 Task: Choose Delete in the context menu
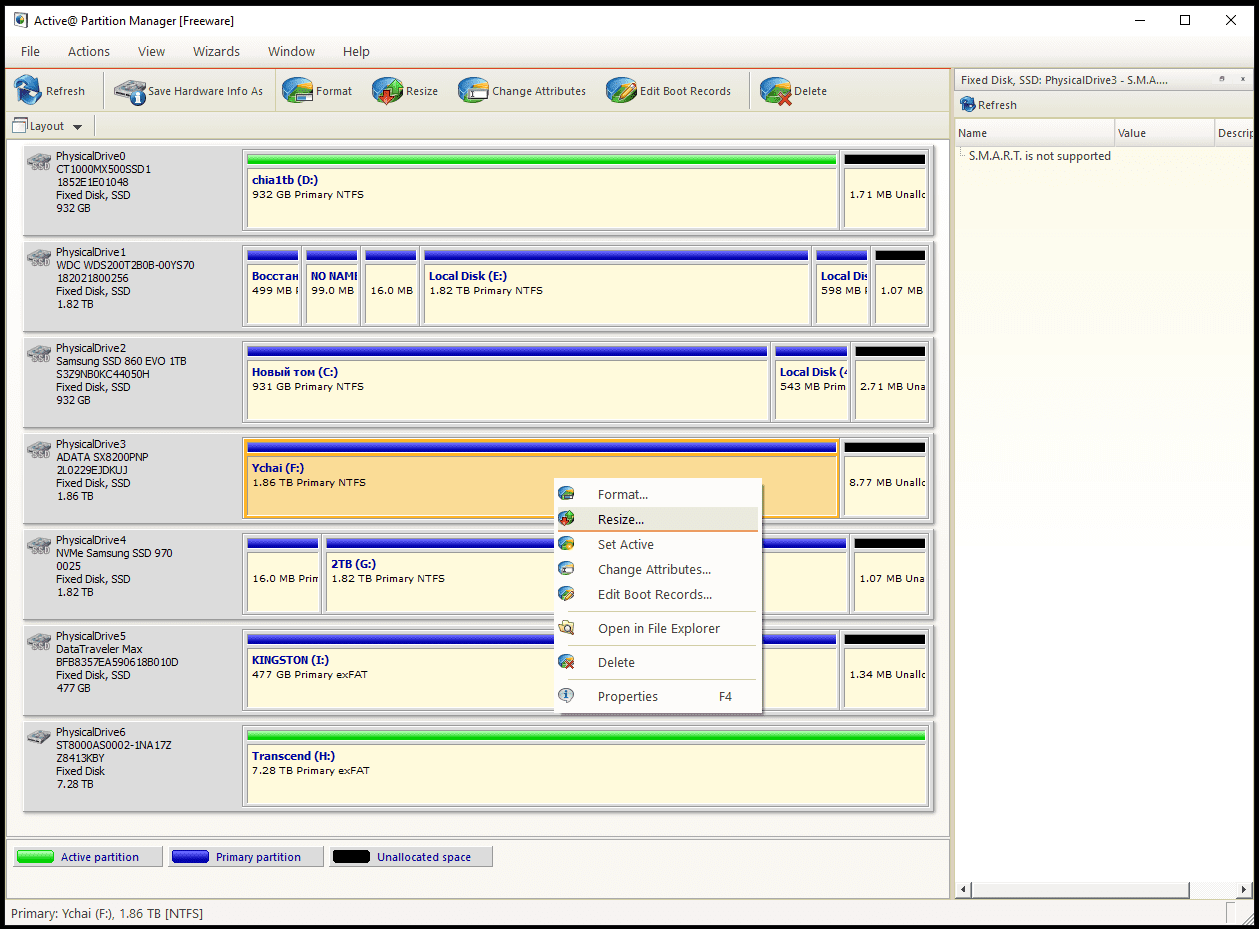(658, 662)
